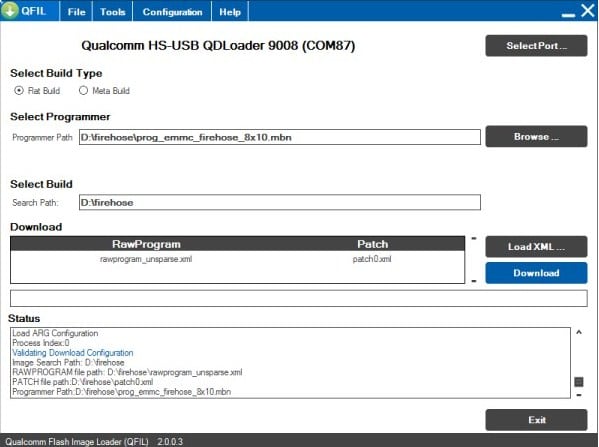Click the Status log scroll-down arrow
The width and height of the screenshot is (599, 447).
point(579,395)
